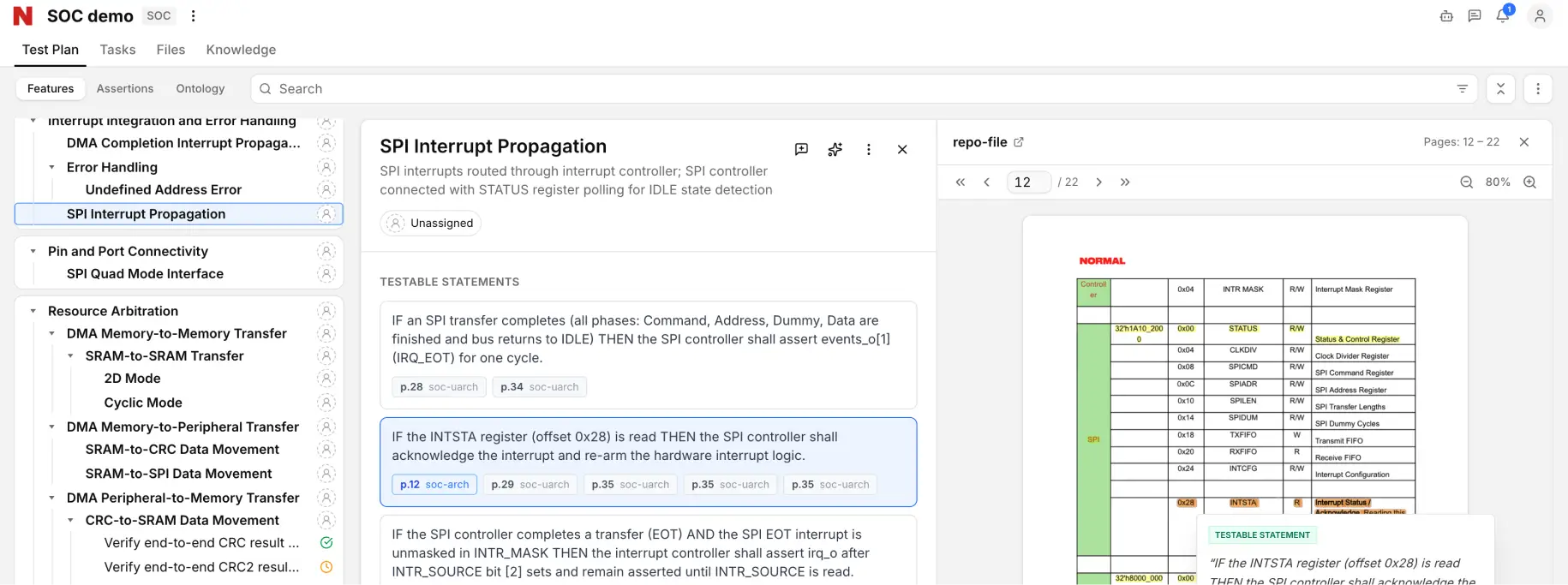Collapse DMA Peripheral-to-Memory Transfer node

52,498
